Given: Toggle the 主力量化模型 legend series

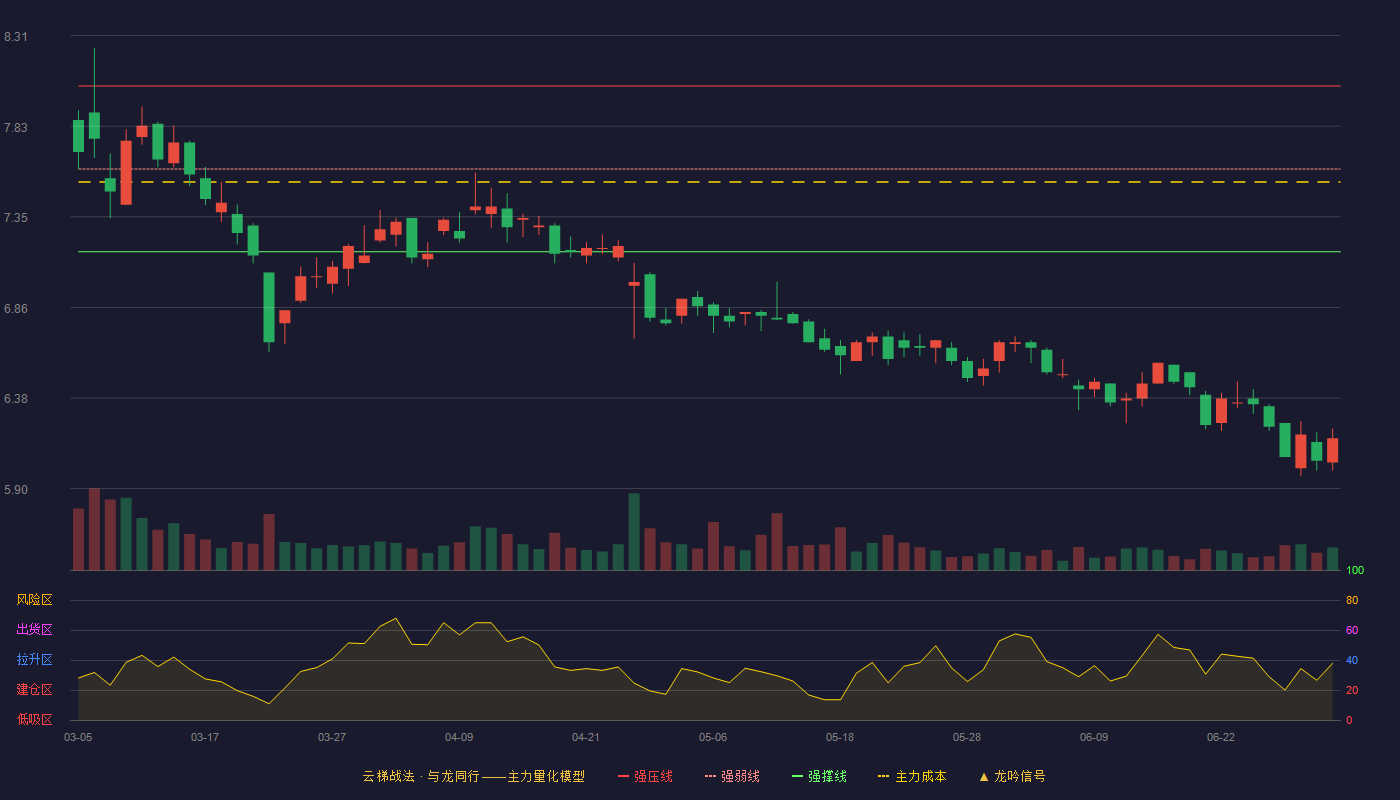Looking at the screenshot, I should click(473, 776).
